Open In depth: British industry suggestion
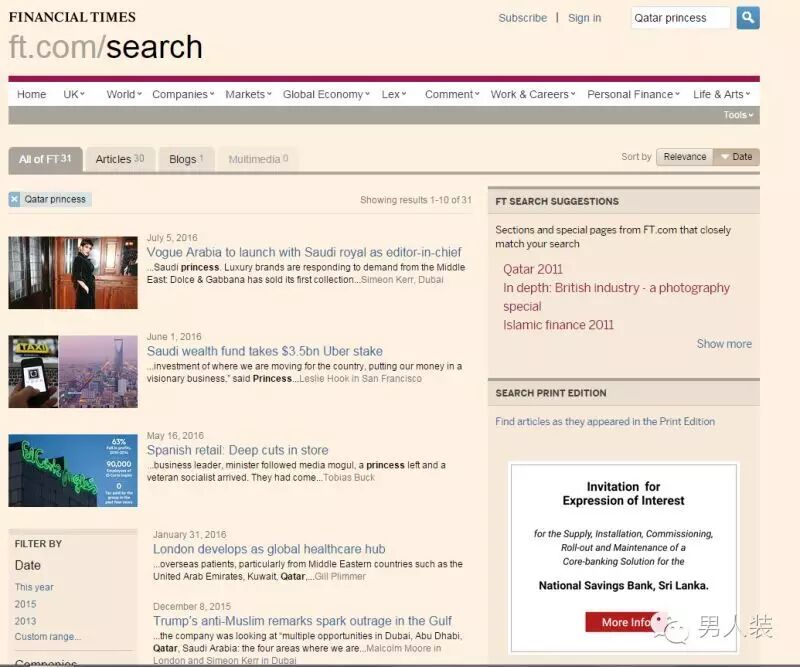Screen dimensions: 800x667 (616, 297)
